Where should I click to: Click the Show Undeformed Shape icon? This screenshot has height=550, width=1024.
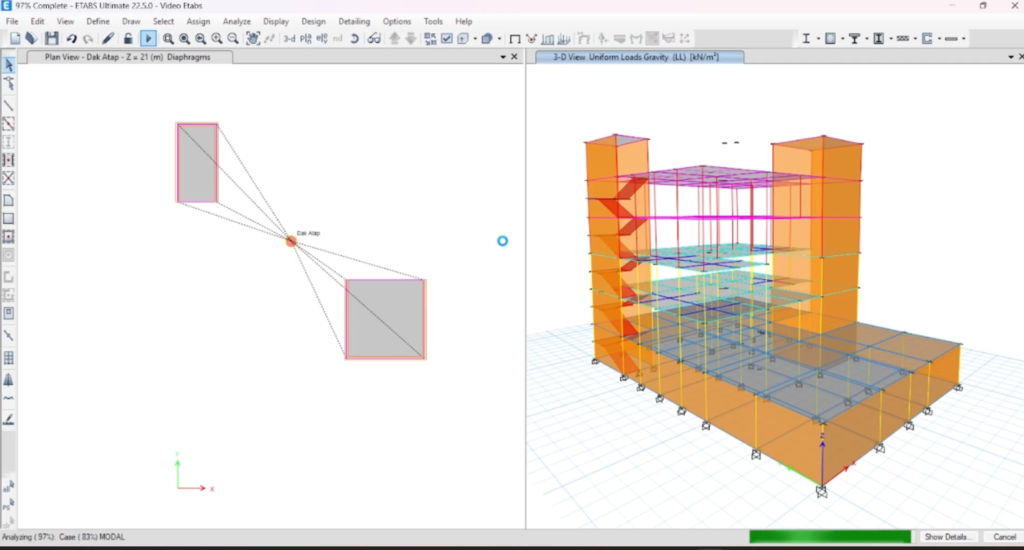point(515,39)
